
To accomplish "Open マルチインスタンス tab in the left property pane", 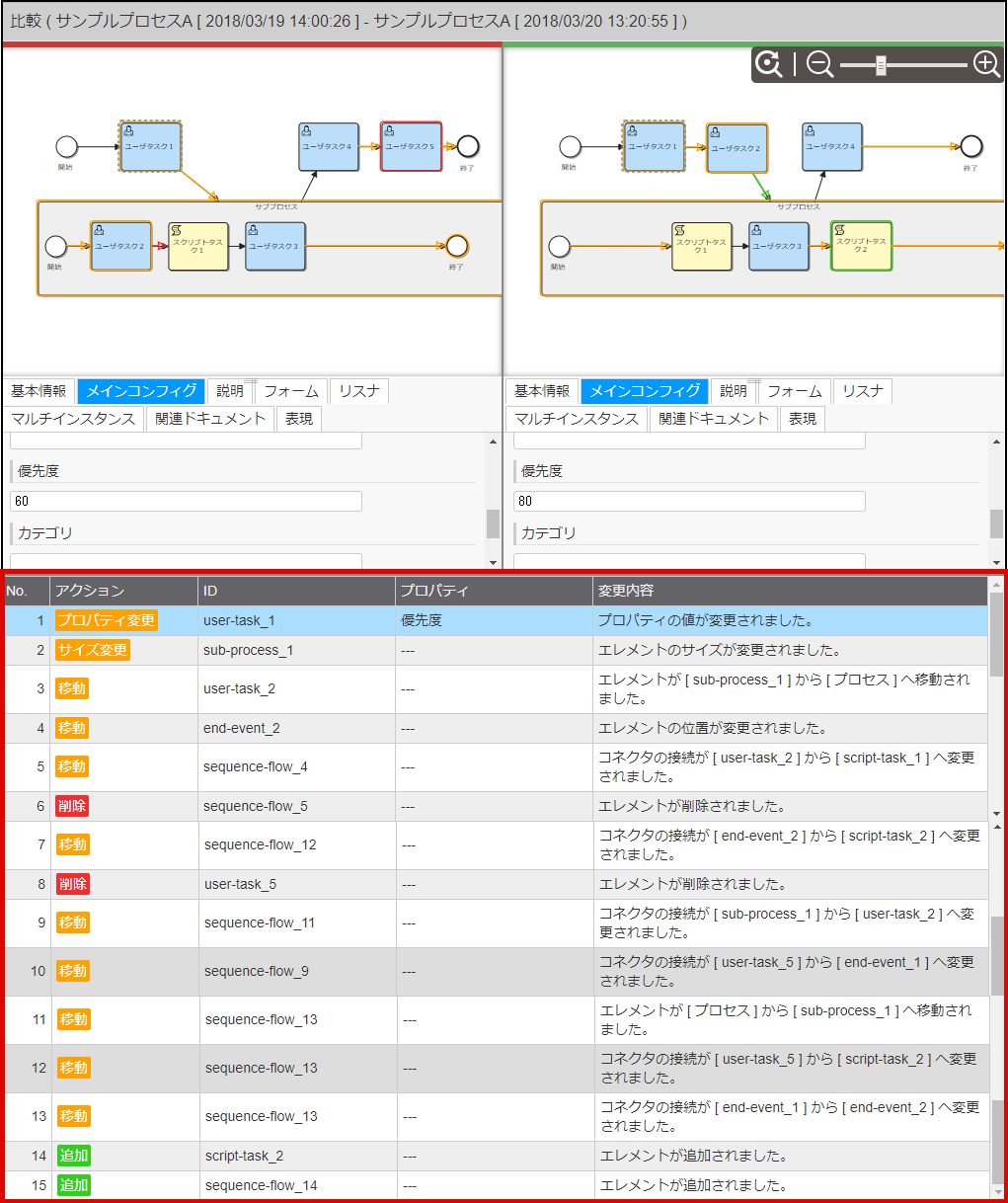I will pos(73,419).
